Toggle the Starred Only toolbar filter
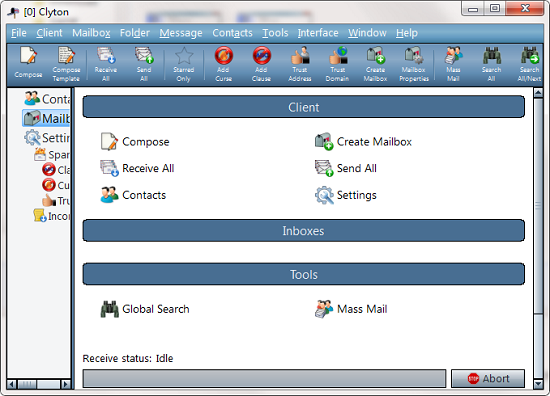Screen dimensions: 550x396 click(183, 64)
